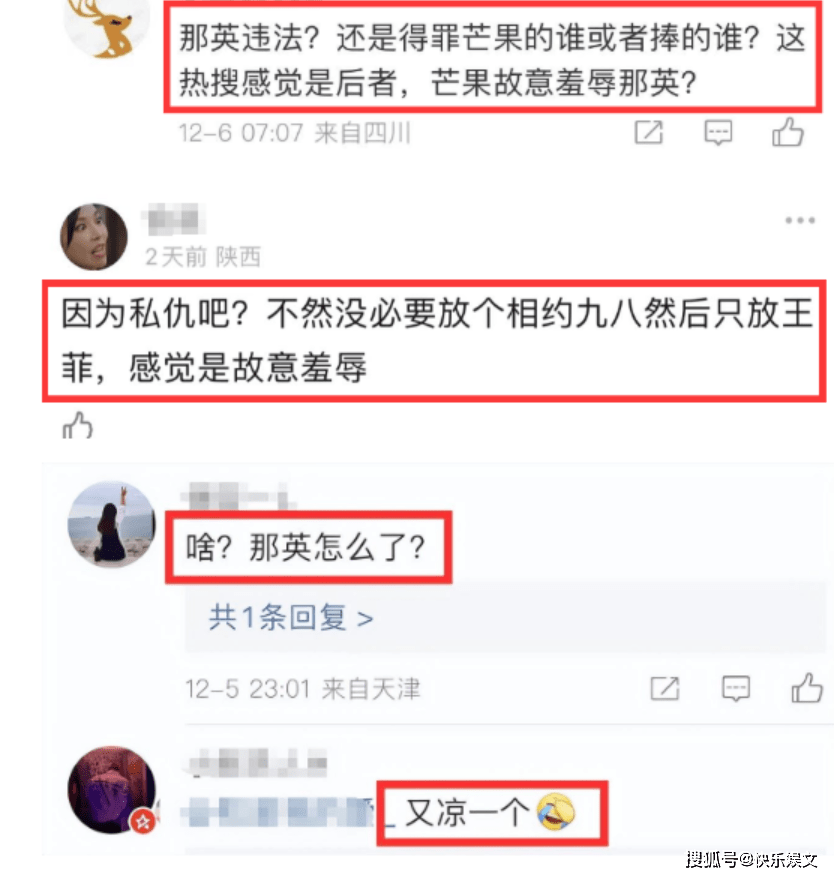Select the 啥？那英怎么了？ comment text

click(307, 547)
